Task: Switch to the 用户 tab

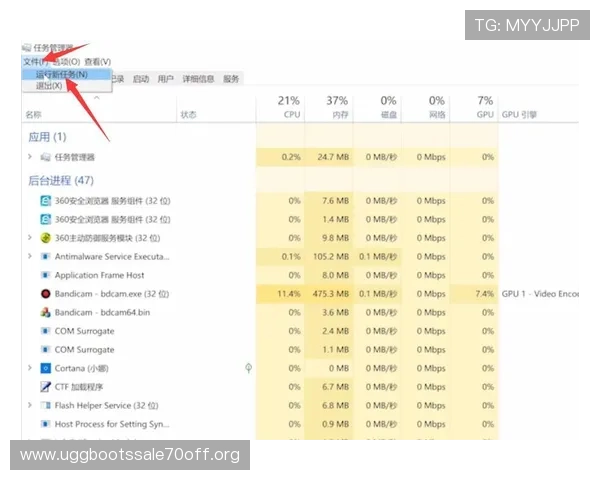Action: tap(165, 79)
